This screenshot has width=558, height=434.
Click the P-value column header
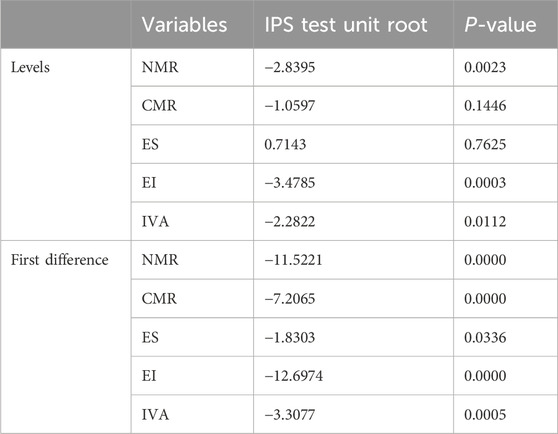point(500,25)
